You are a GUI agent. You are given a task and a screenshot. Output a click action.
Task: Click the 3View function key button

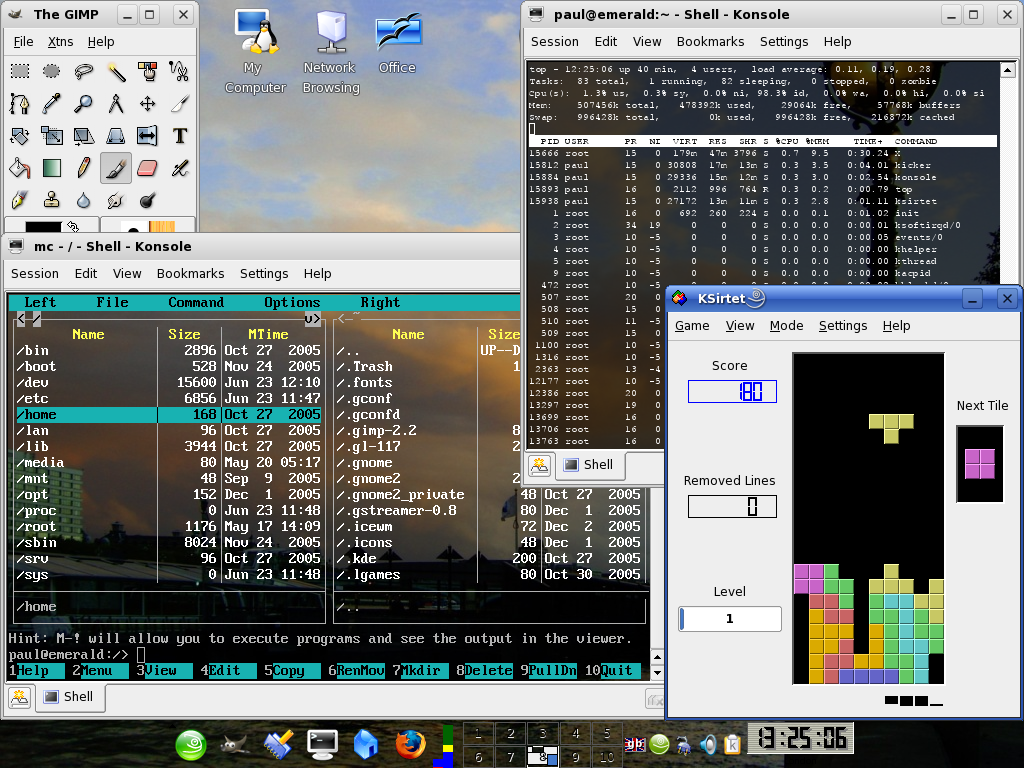tap(164, 671)
